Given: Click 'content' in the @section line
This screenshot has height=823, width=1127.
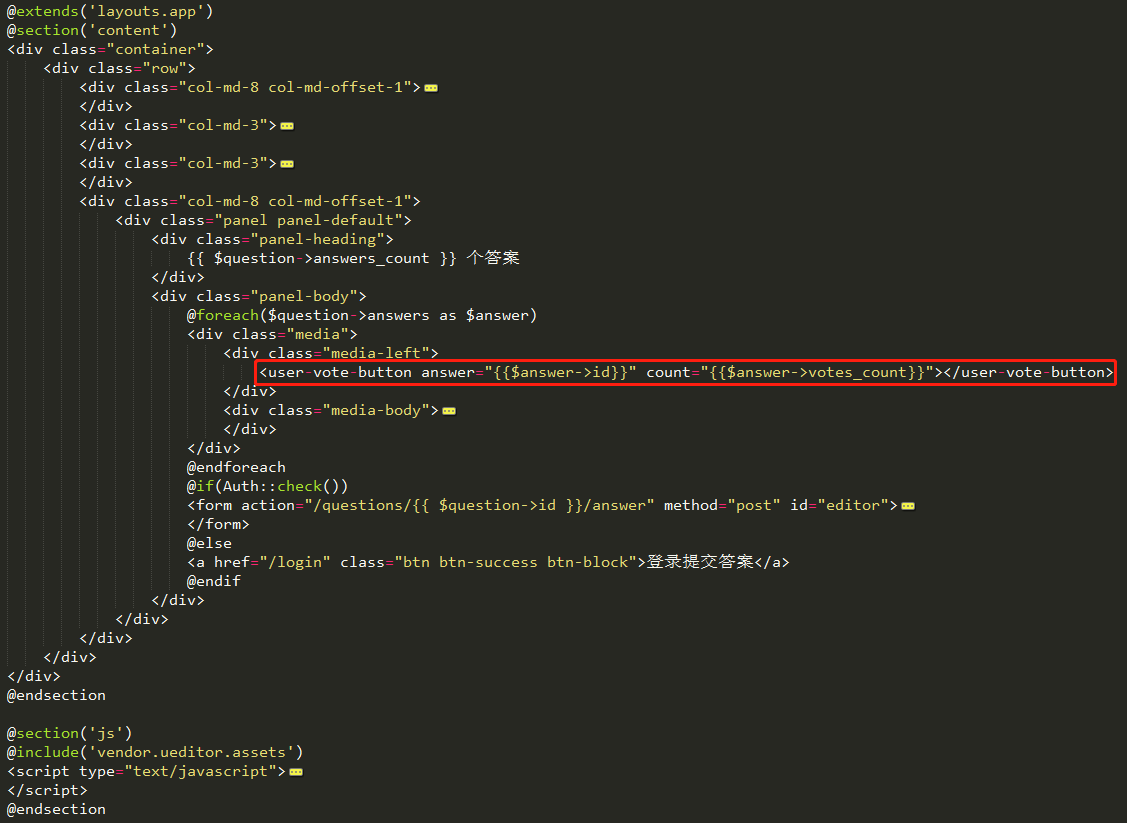Looking at the screenshot, I should 128,30.
